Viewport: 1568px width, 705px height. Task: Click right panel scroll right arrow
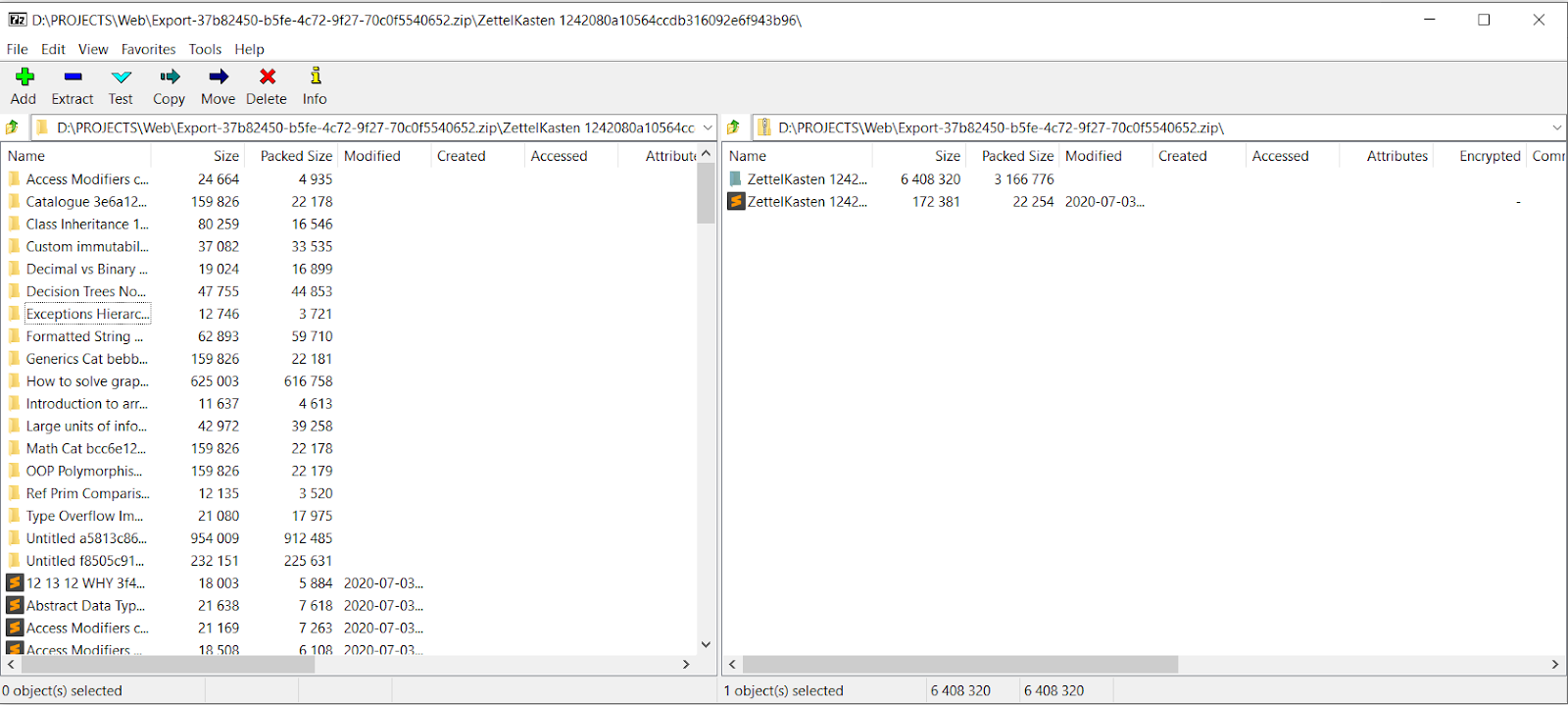[x=1555, y=664]
